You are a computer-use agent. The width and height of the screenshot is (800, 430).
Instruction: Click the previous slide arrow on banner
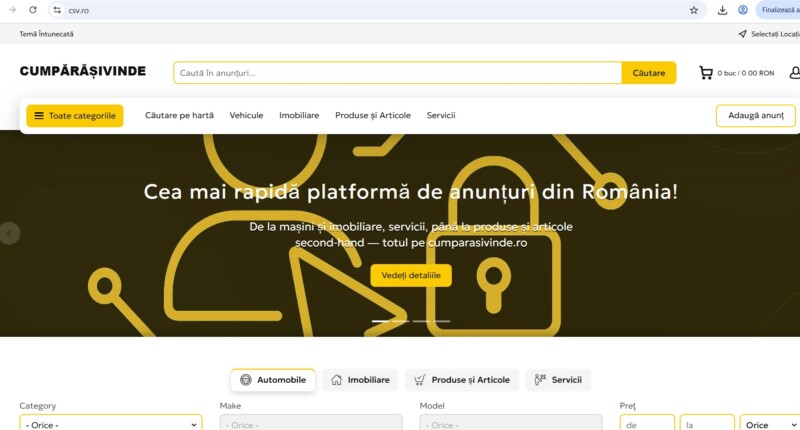pyautogui.click(x=10, y=233)
